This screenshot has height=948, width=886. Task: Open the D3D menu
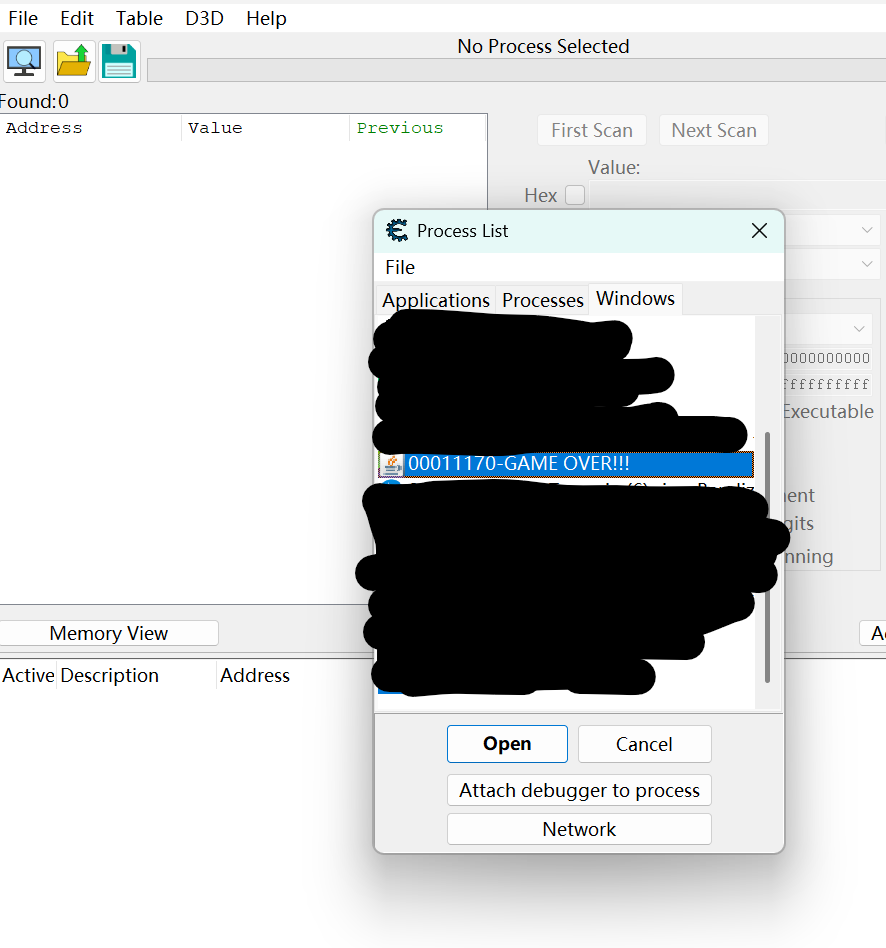tap(205, 18)
